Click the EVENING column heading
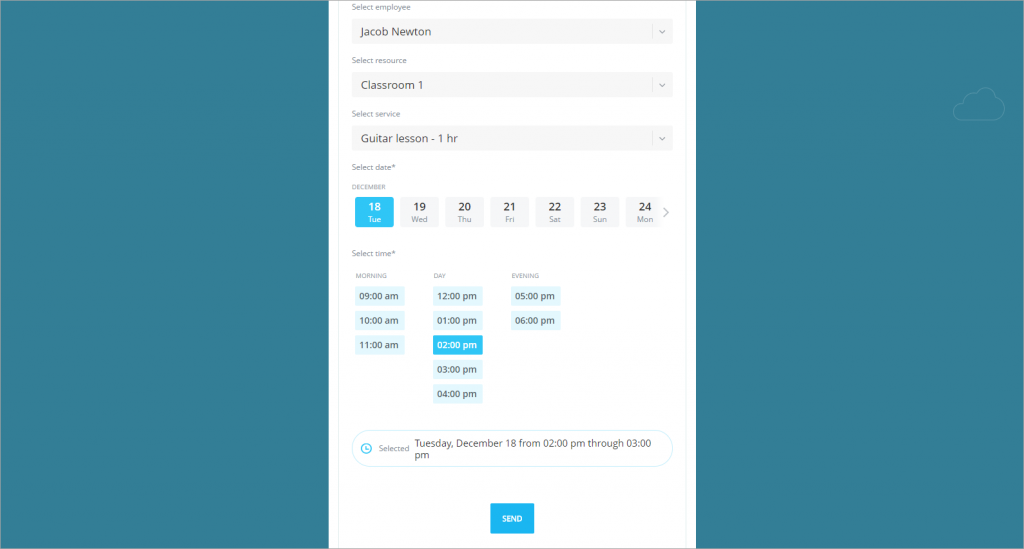The image size is (1024, 549). tap(525, 275)
